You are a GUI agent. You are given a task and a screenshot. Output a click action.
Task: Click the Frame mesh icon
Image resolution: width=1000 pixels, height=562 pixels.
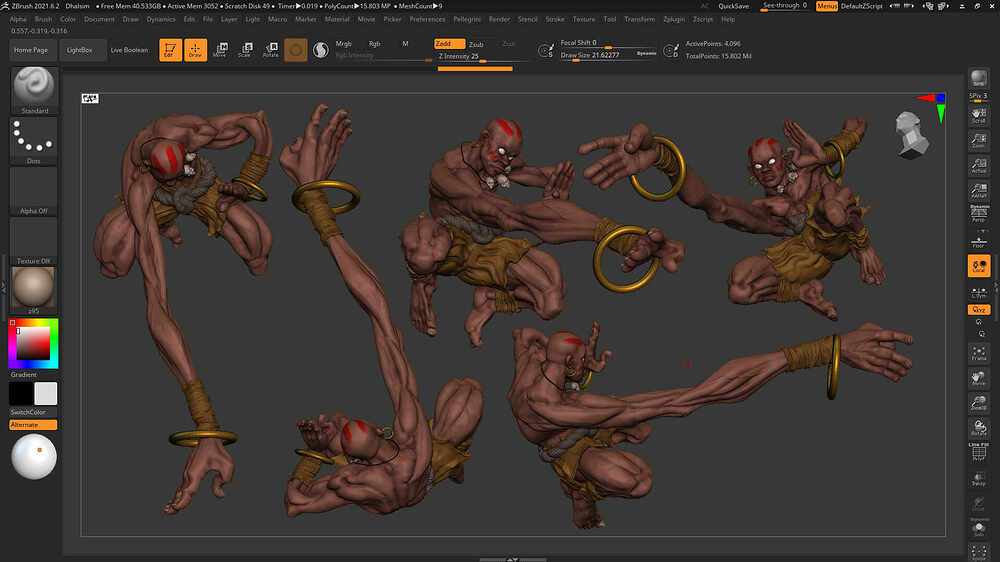(978, 353)
